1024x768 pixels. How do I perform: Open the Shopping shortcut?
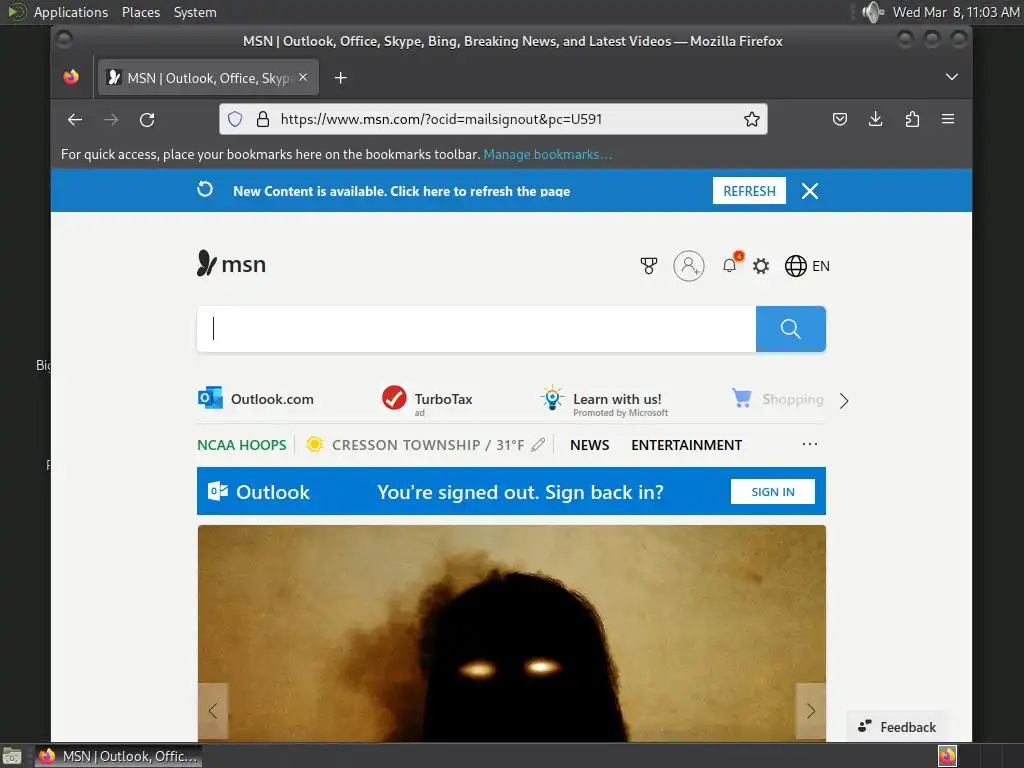pos(778,398)
